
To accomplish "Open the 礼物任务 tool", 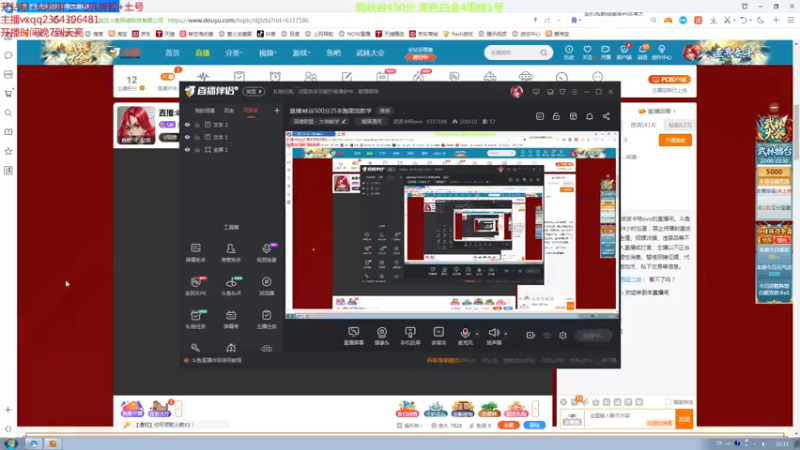I will point(195,319).
